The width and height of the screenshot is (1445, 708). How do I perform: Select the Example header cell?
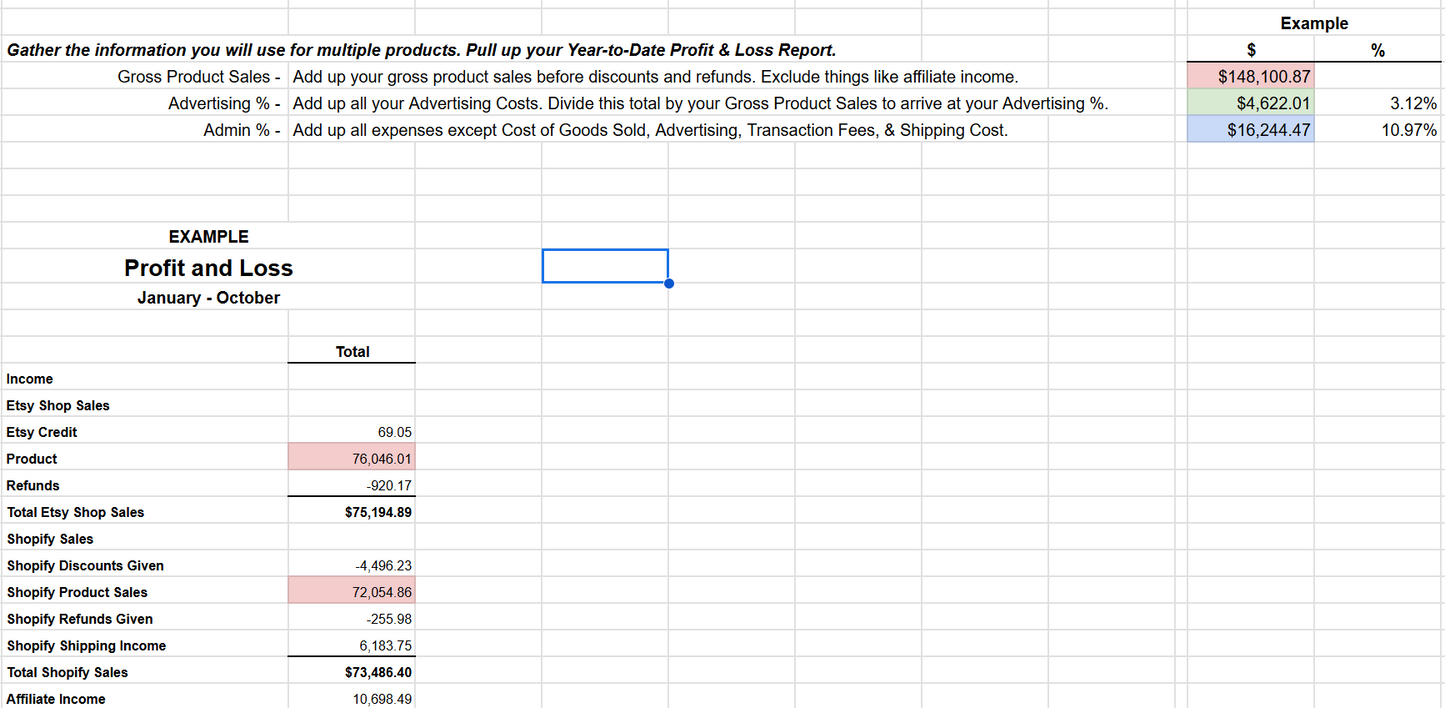(x=1313, y=23)
